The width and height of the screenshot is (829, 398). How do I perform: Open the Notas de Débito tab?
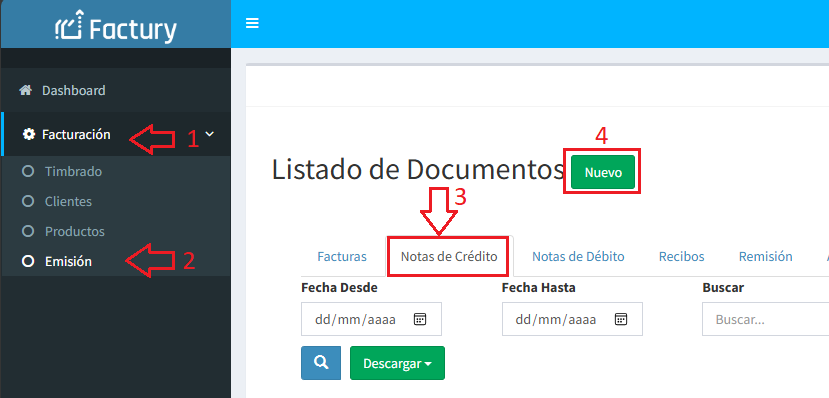(x=578, y=256)
